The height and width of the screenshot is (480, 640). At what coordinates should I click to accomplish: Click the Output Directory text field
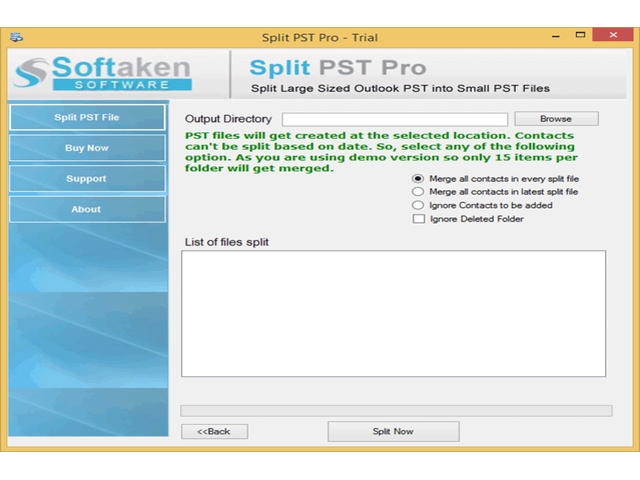394,119
